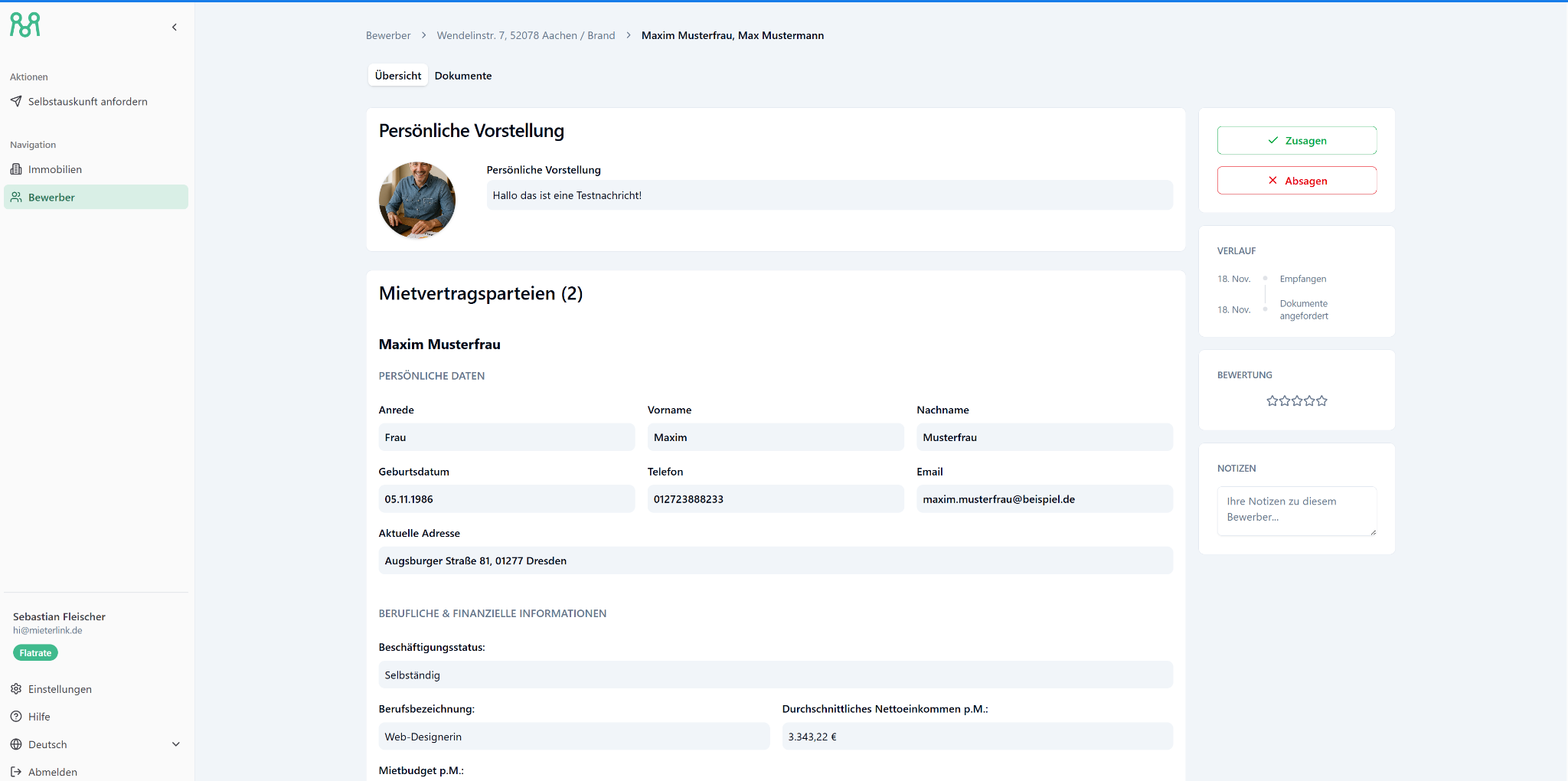Collapse the sidebar with the chevron
The width and height of the screenshot is (1568, 781).
click(x=175, y=28)
